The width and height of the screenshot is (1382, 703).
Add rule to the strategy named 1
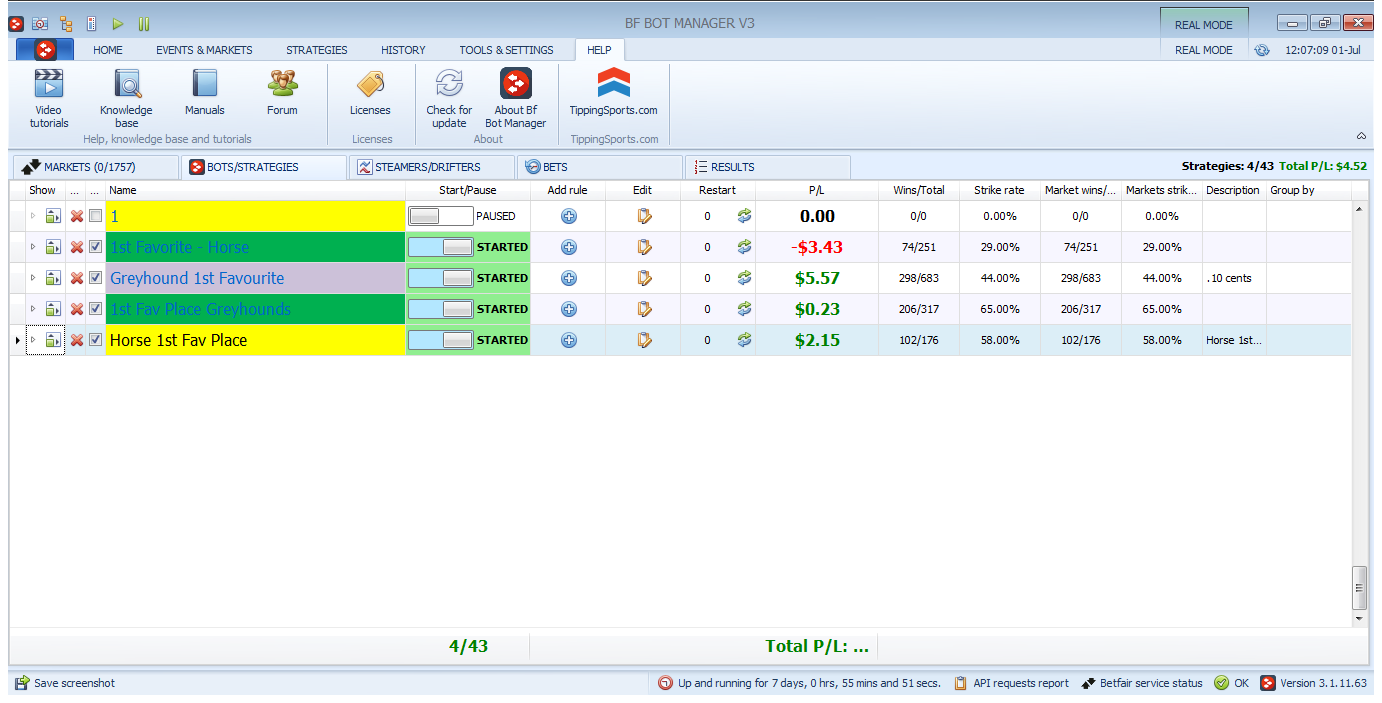[x=569, y=216]
